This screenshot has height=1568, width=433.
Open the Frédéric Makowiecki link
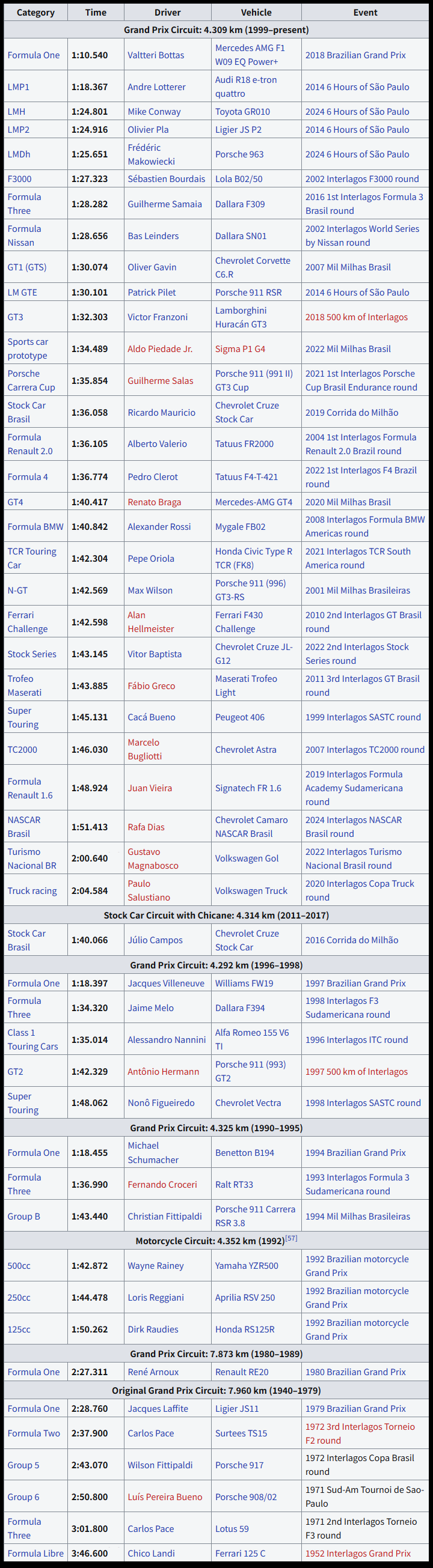pyautogui.click(x=152, y=154)
